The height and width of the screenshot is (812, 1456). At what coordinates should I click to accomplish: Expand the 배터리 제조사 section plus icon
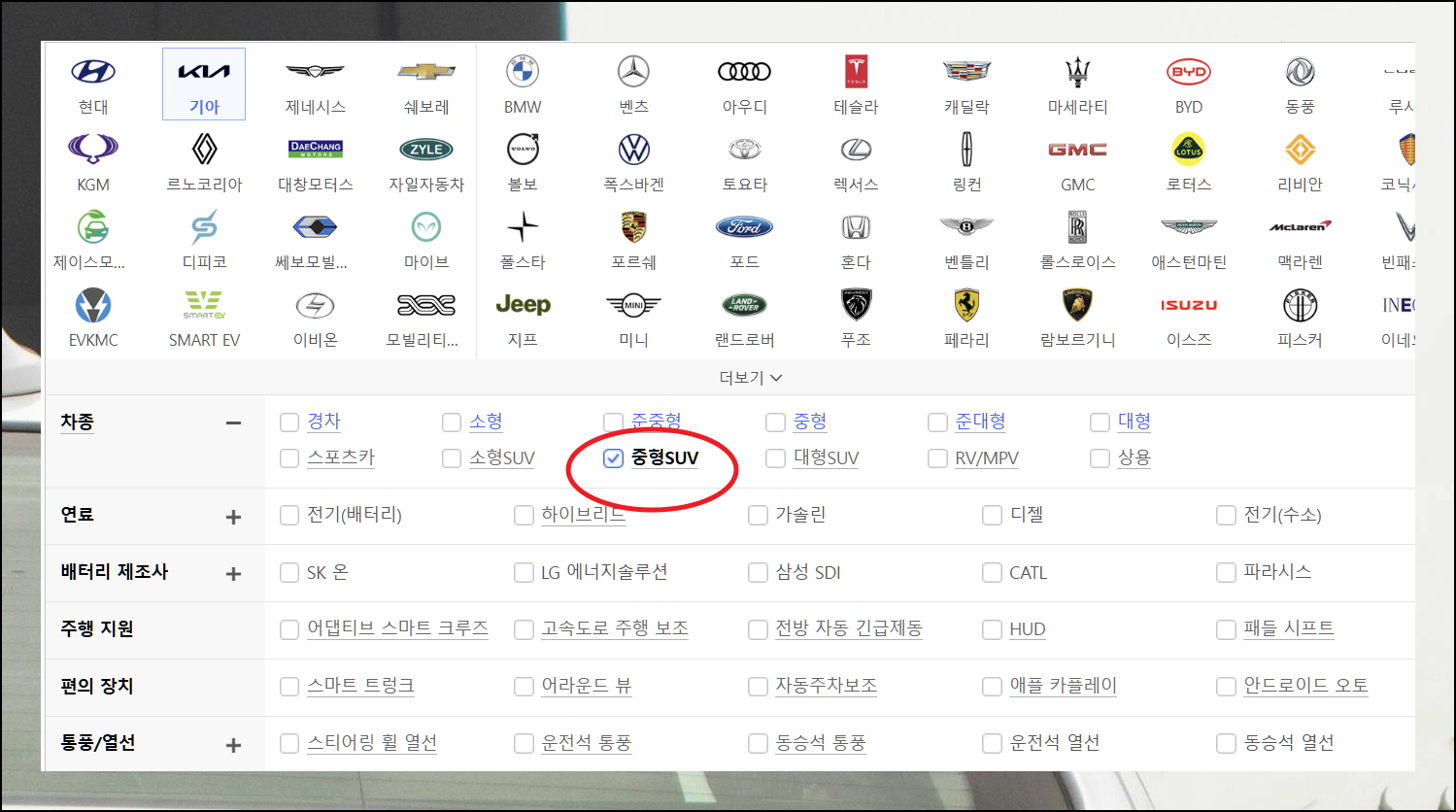click(233, 574)
